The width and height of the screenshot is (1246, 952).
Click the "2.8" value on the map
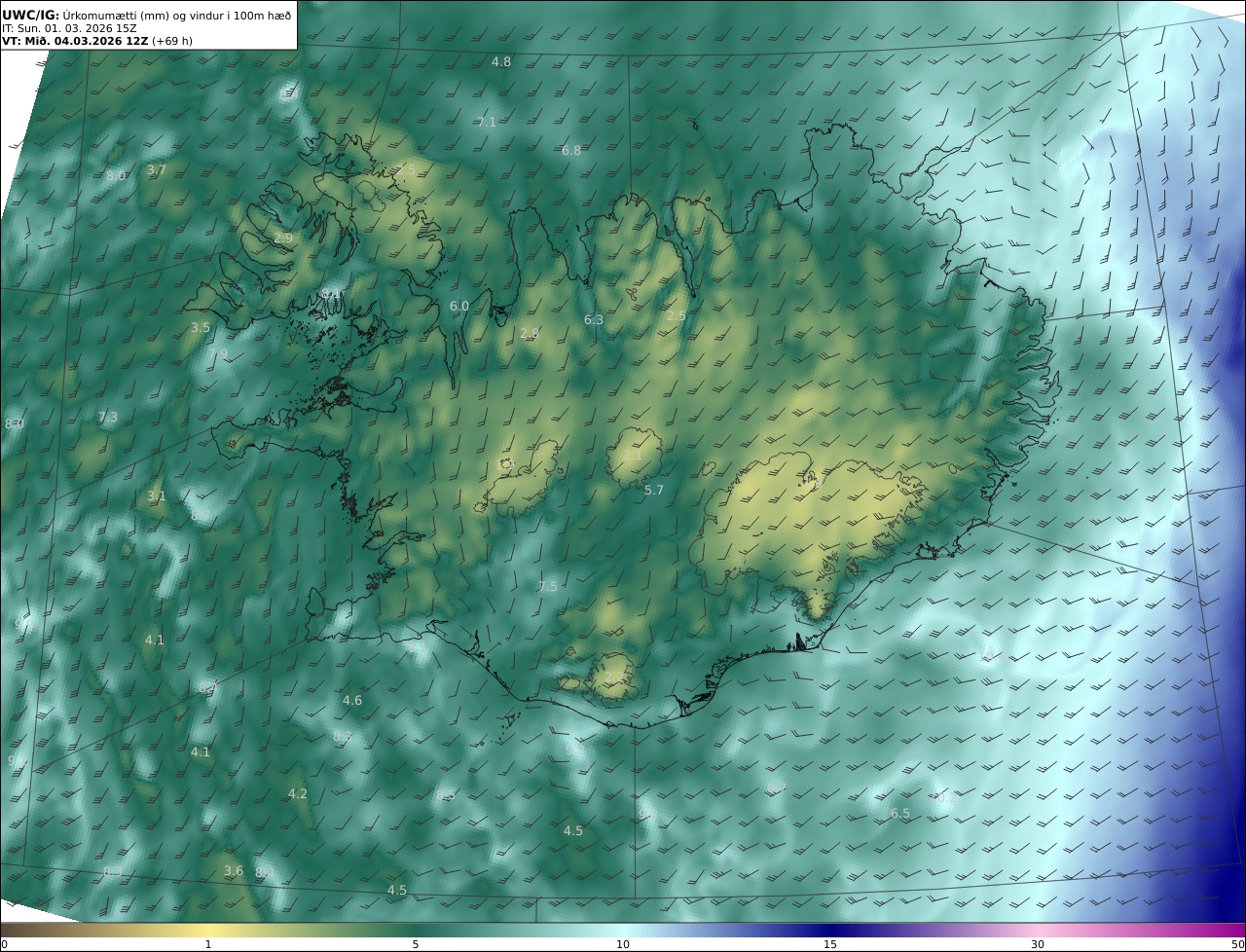coord(530,334)
